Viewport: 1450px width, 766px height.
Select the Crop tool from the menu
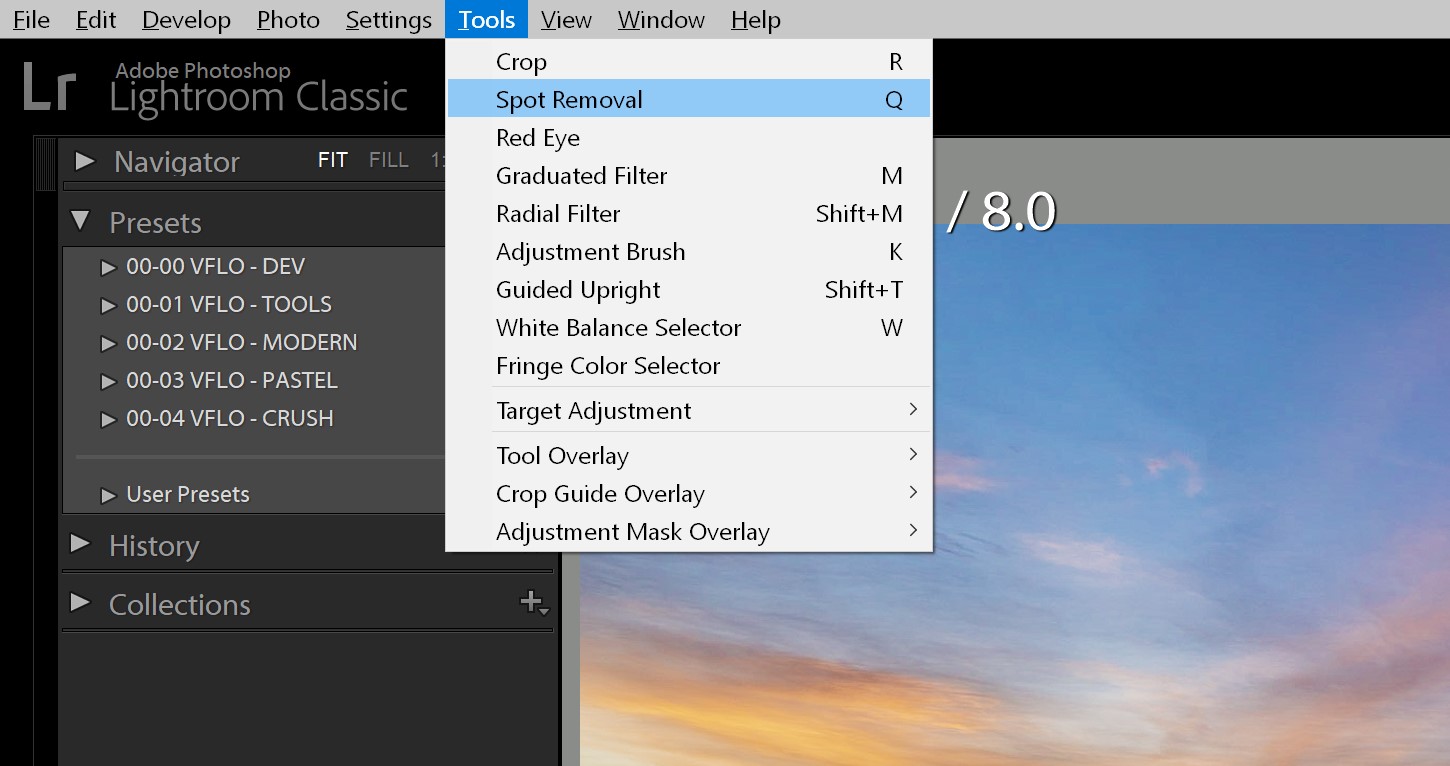(521, 61)
